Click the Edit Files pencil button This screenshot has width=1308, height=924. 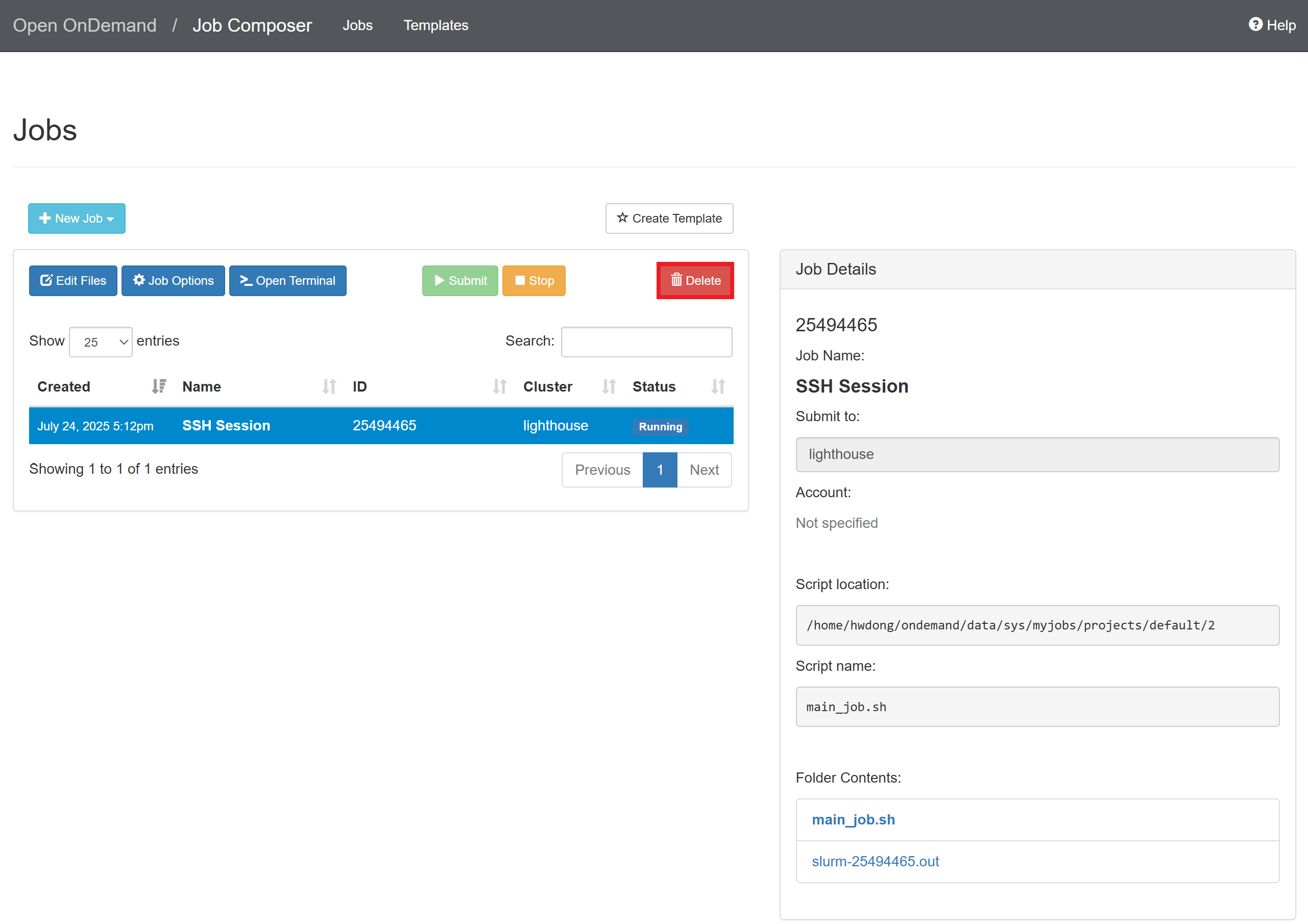tap(73, 281)
